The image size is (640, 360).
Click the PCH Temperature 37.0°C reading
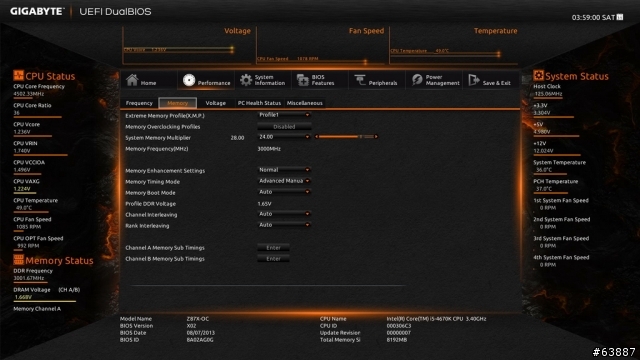pyautogui.click(x=544, y=189)
